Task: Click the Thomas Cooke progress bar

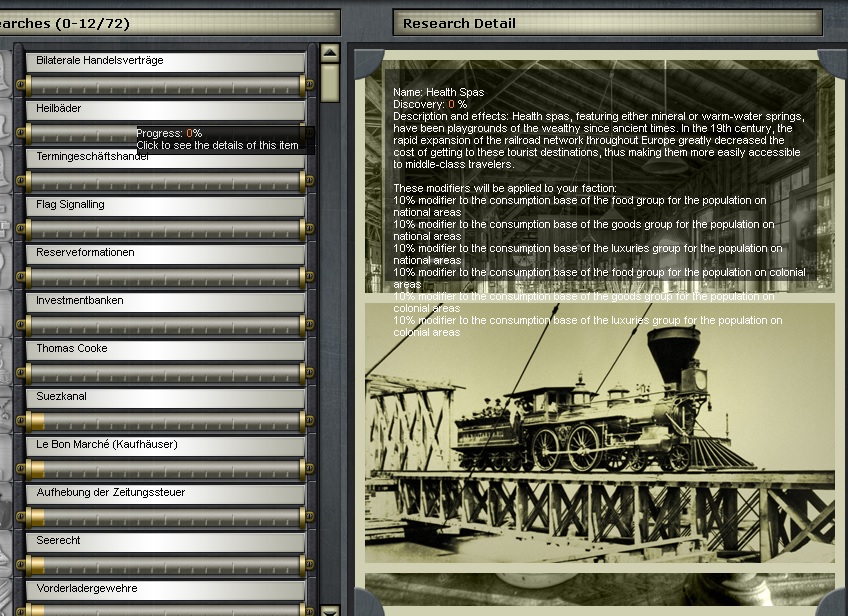Action: [165, 373]
